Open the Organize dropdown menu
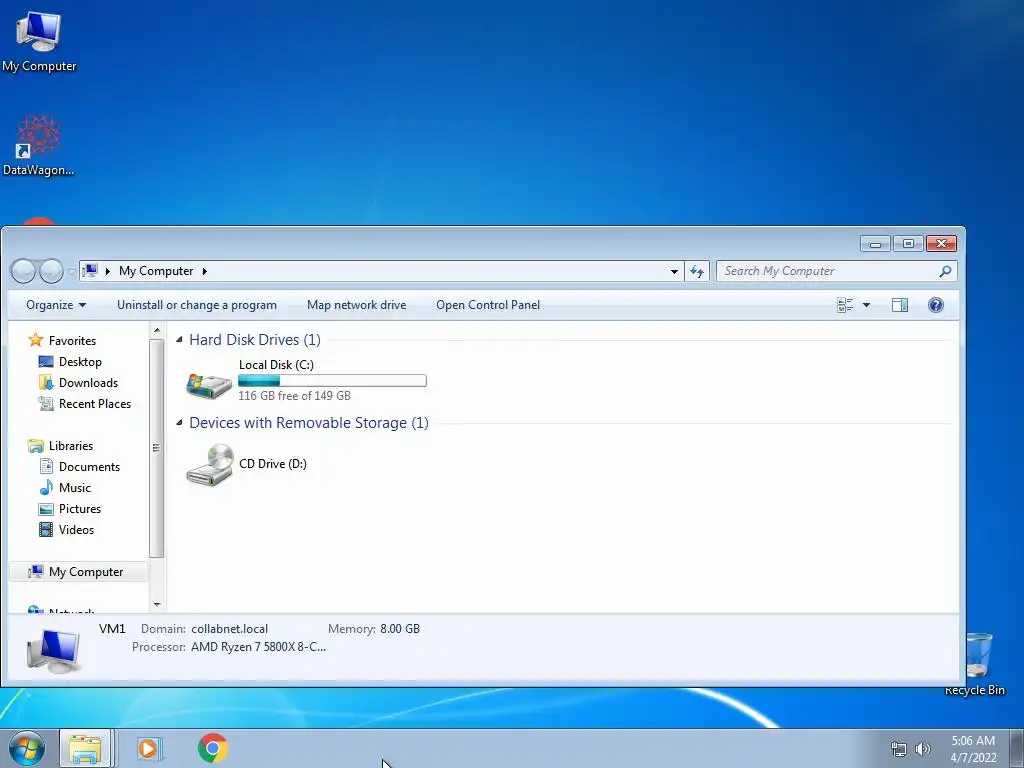Image resolution: width=1024 pixels, height=768 pixels. click(56, 305)
